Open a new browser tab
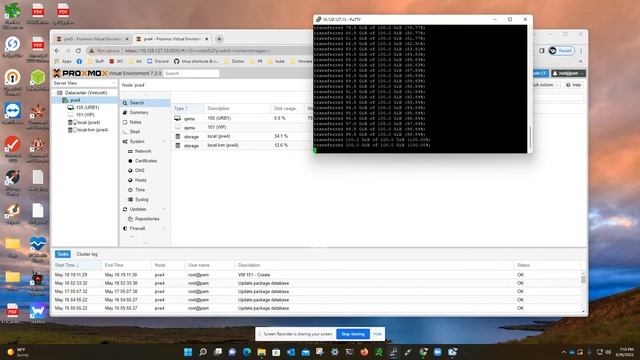The height and width of the screenshot is (360, 640). click(219, 39)
